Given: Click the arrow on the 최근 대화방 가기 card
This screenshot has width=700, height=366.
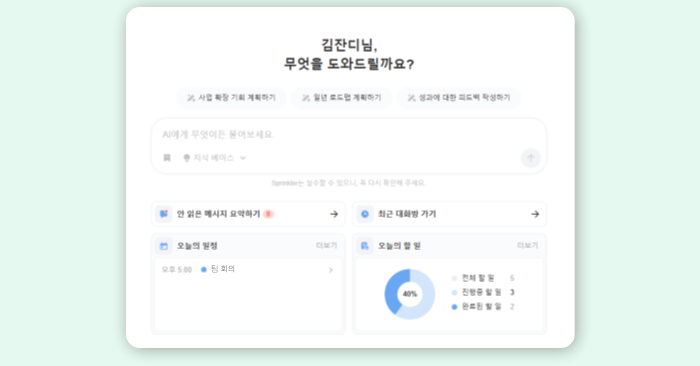Looking at the screenshot, I should coord(535,214).
